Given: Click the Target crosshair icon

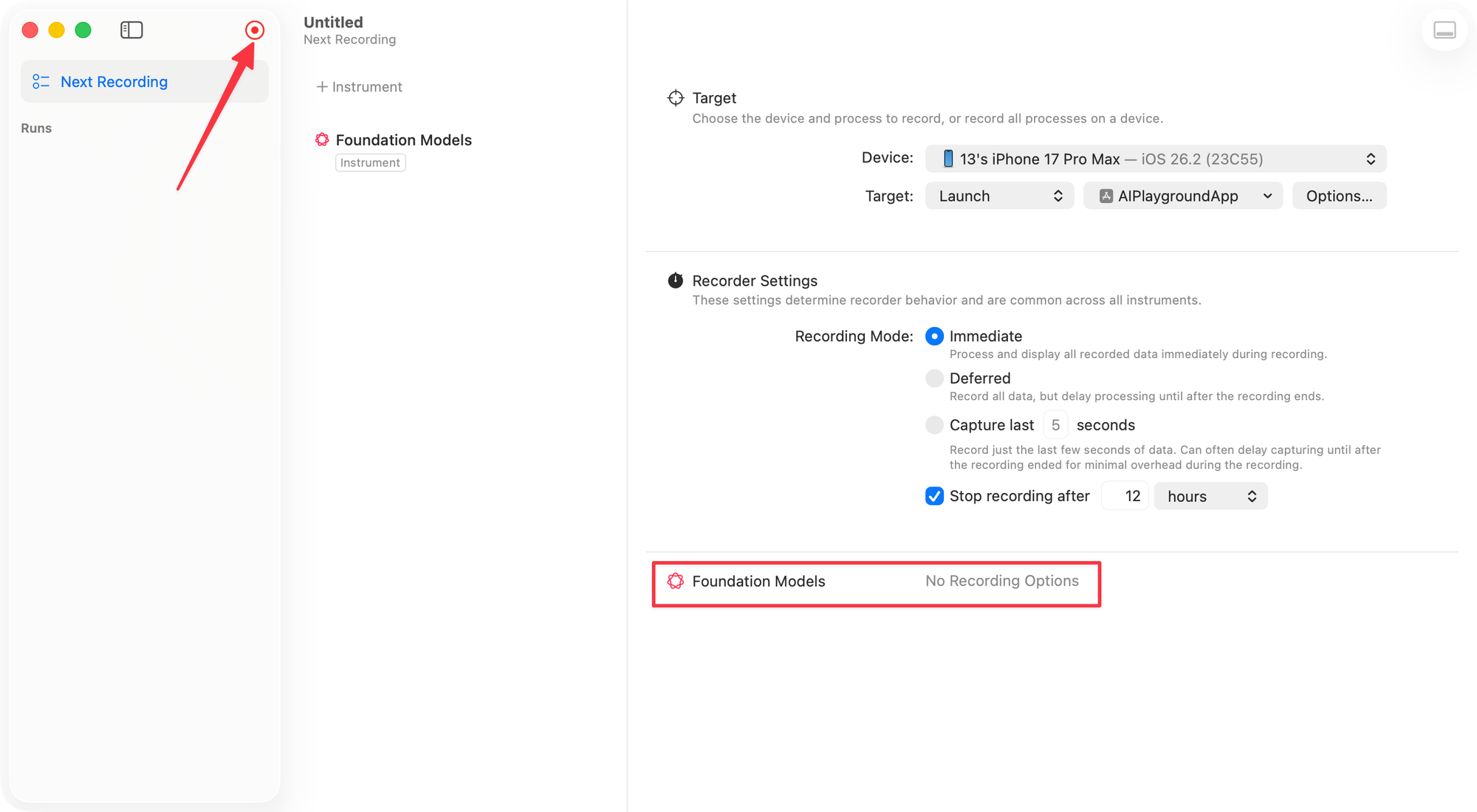Looking at the screenshot, I should tap(675, 98).
